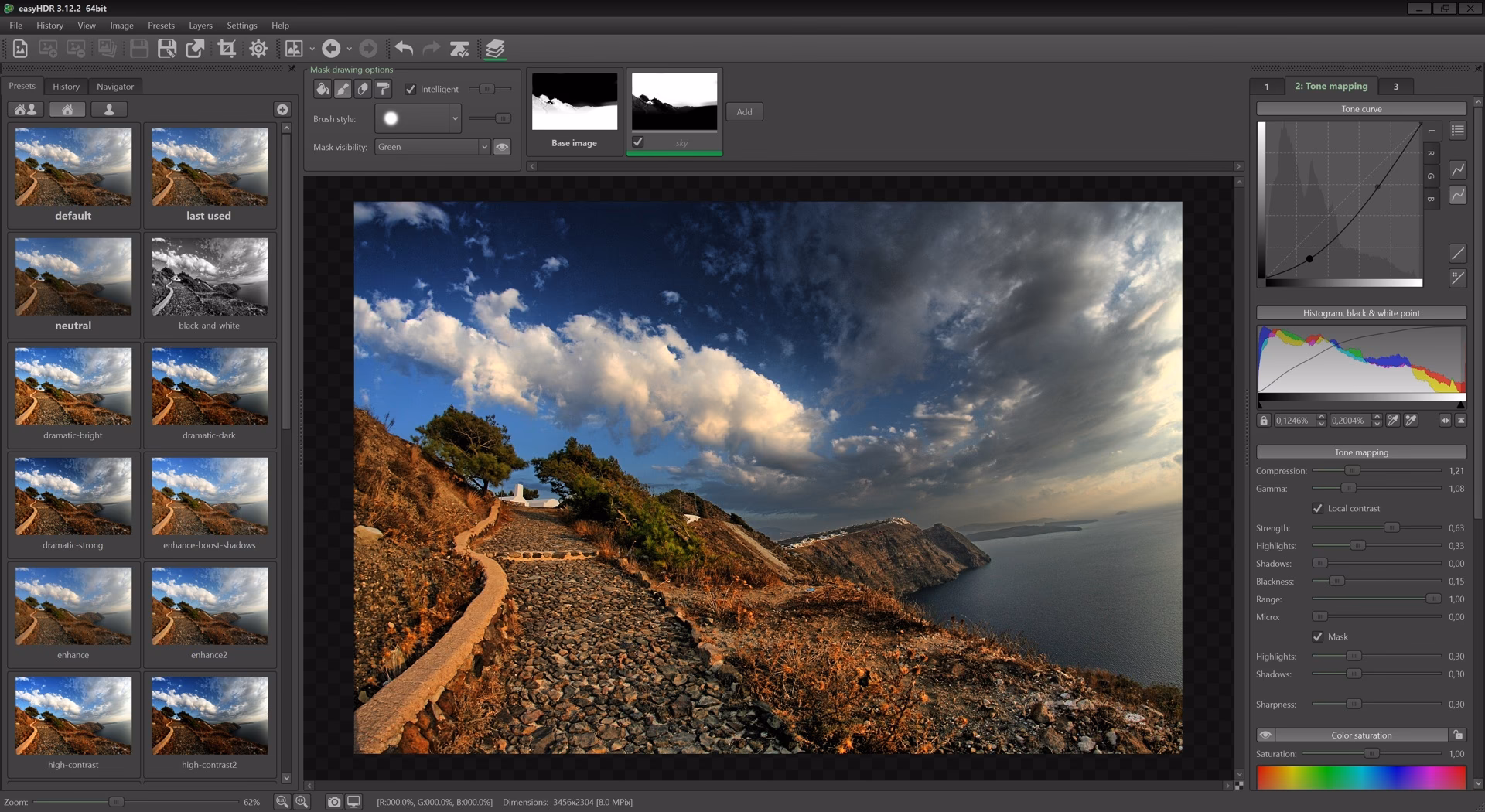Expand the back arrow history dropdown

tap(348, 48)
